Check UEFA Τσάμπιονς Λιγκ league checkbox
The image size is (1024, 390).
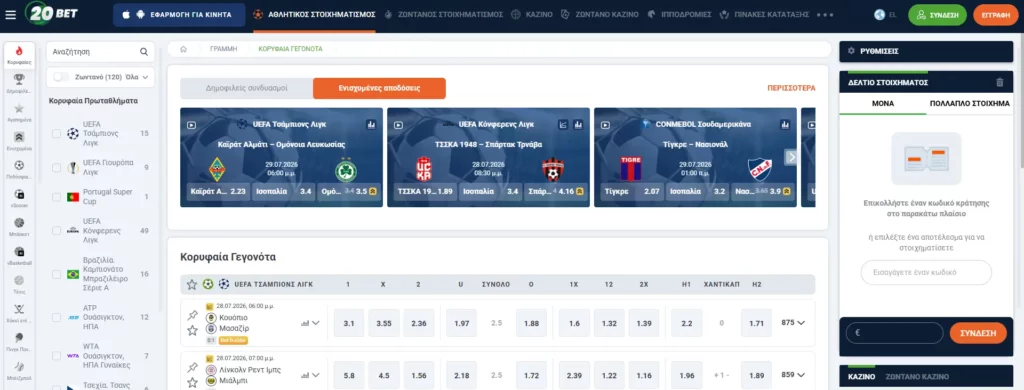tap(57, 133)
